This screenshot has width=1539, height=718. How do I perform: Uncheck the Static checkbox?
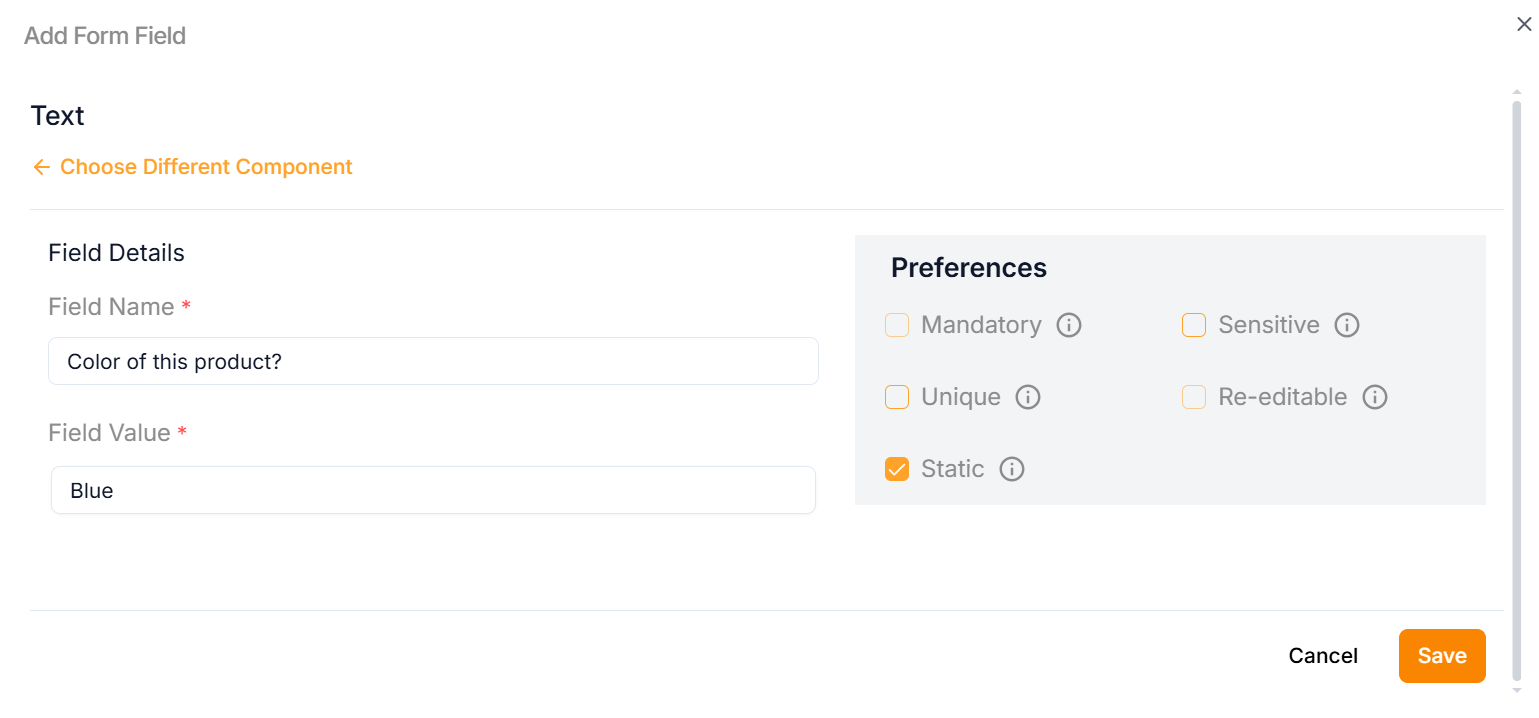point(897,469)
